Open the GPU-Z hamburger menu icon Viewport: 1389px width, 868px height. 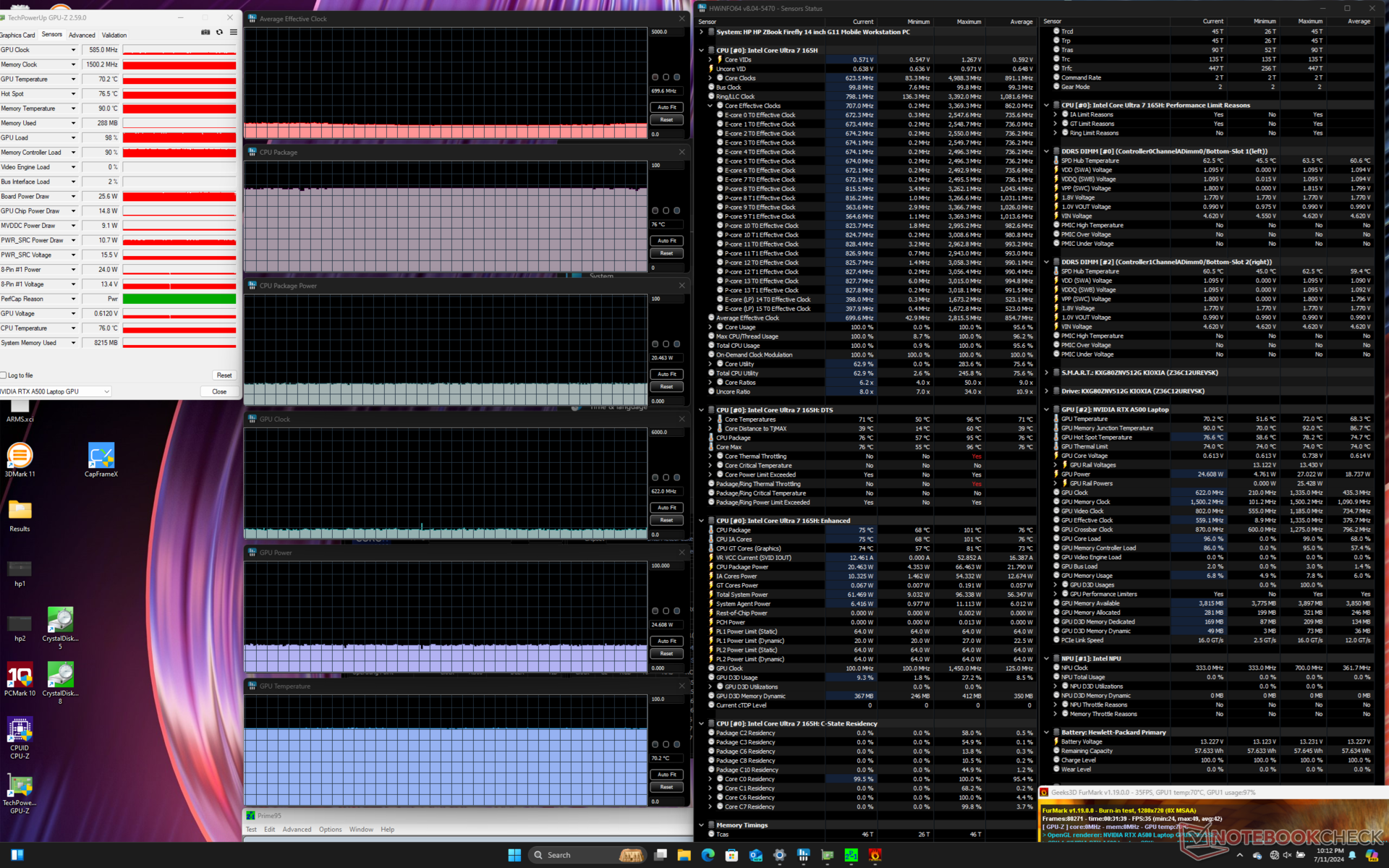point(233,33)
